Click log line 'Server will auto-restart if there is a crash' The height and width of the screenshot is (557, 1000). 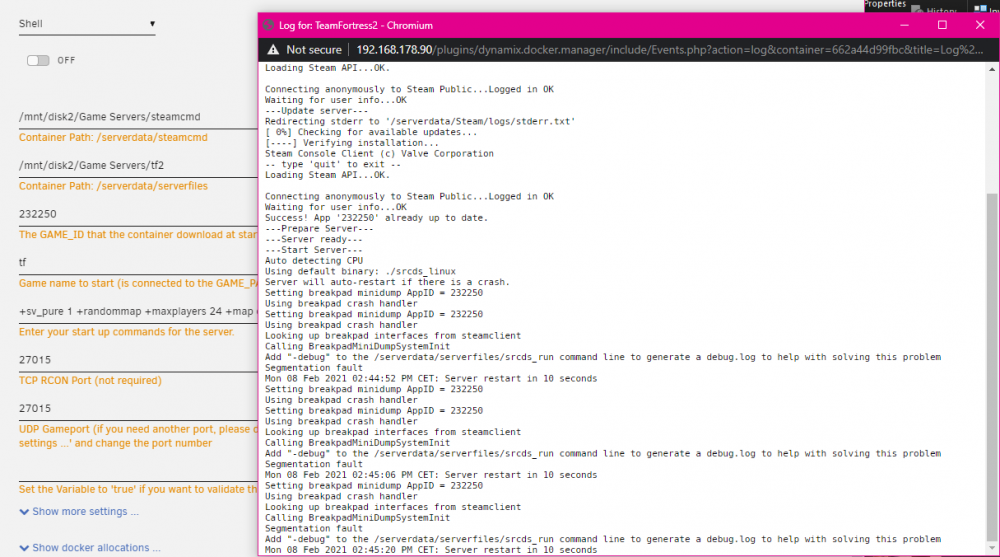[x=387, y=282]
